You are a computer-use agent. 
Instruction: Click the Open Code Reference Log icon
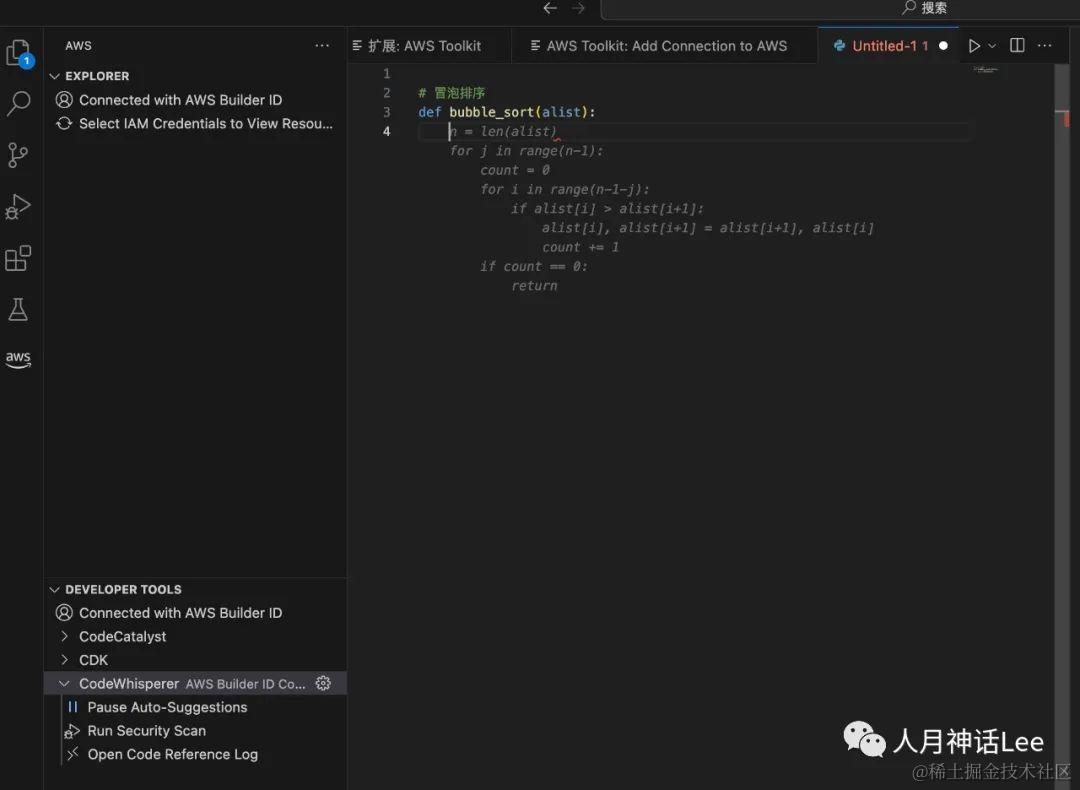pyautogui.click(x=72, y=754)
